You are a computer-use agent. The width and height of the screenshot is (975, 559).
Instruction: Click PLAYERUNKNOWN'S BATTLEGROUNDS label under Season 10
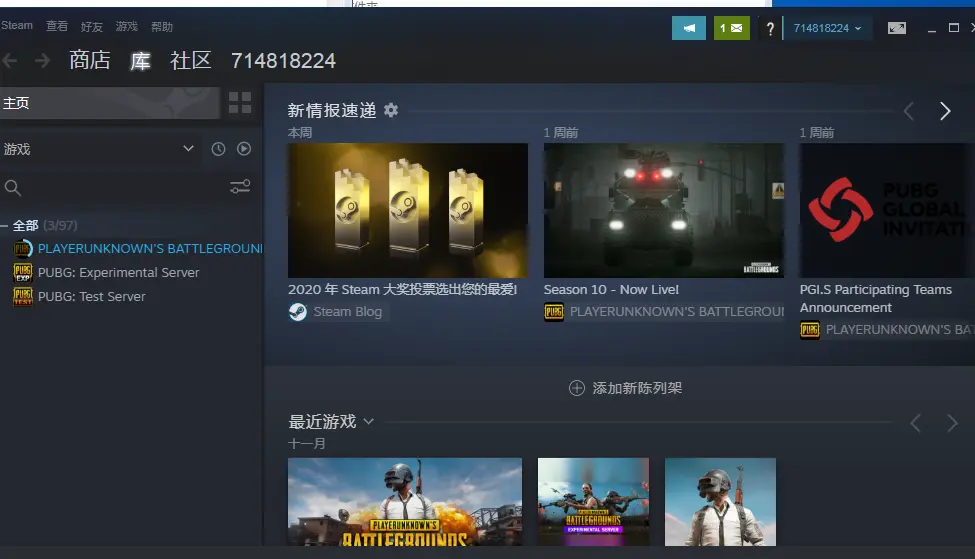tap(677, 312)
